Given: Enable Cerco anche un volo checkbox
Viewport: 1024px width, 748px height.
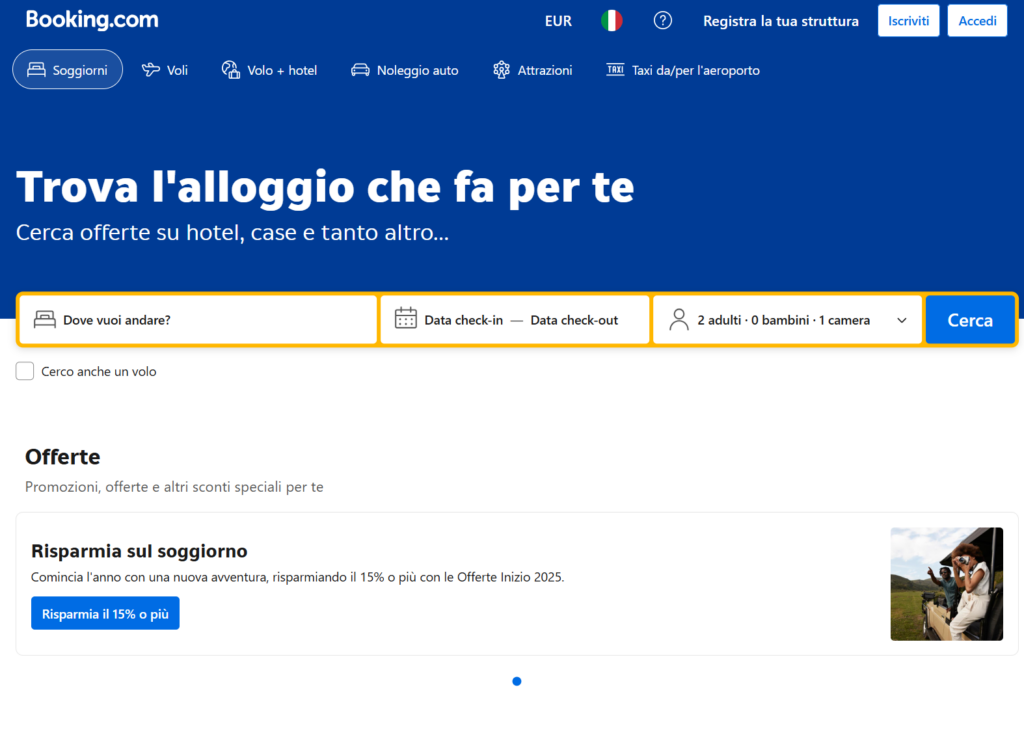Looking at the screenshot, I should 25,371.
